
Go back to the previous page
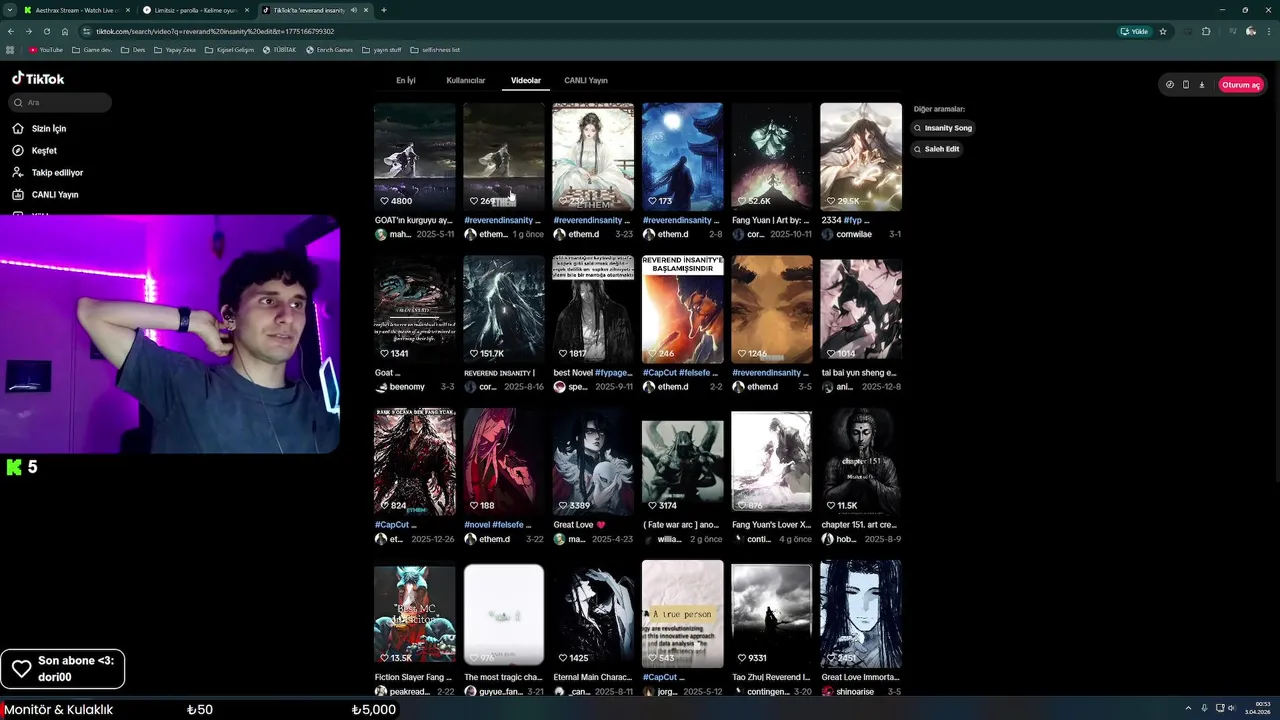click(x=11, y=31)
